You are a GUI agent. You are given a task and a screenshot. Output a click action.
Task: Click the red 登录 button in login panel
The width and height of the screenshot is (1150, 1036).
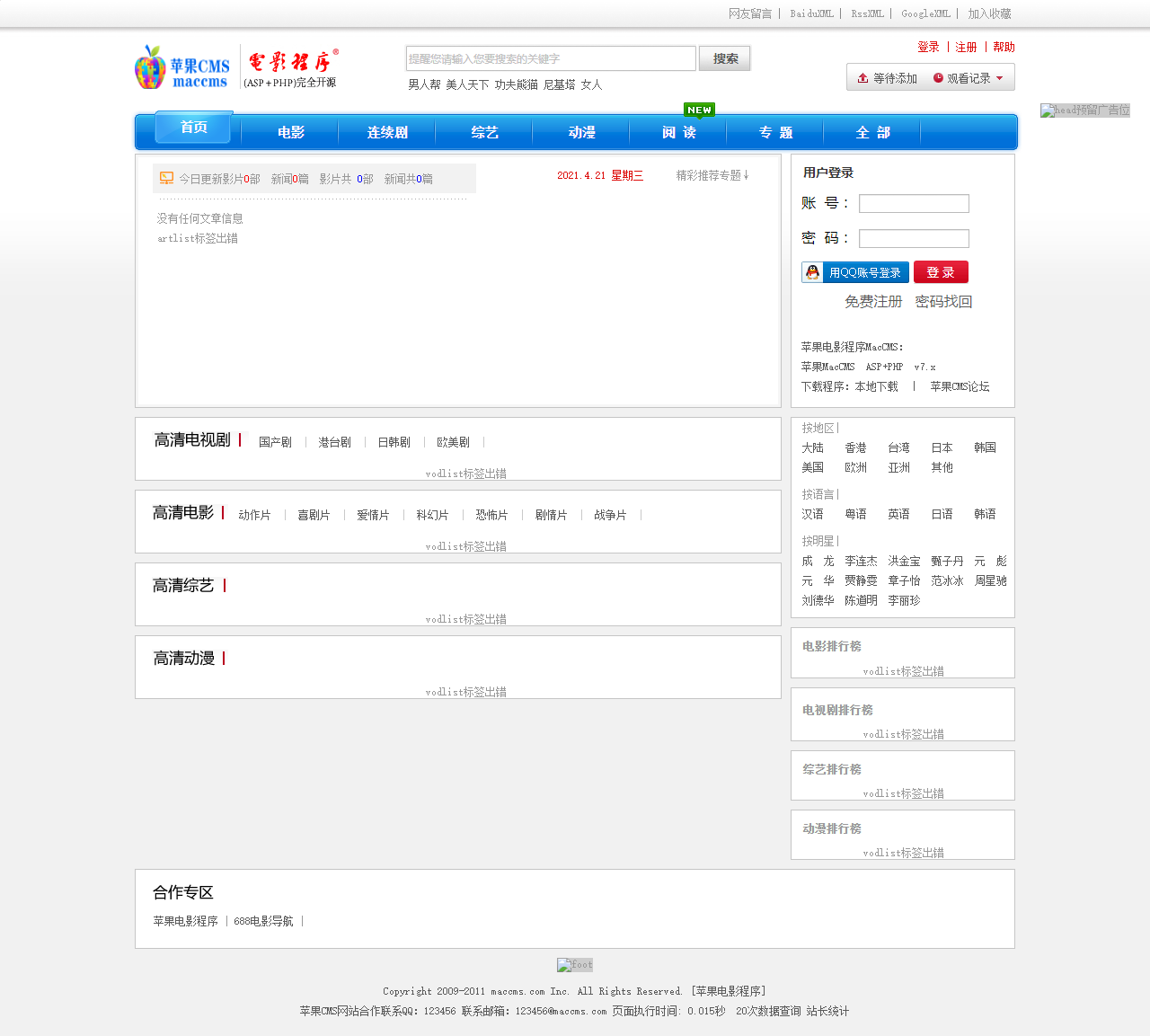(941, 272)
